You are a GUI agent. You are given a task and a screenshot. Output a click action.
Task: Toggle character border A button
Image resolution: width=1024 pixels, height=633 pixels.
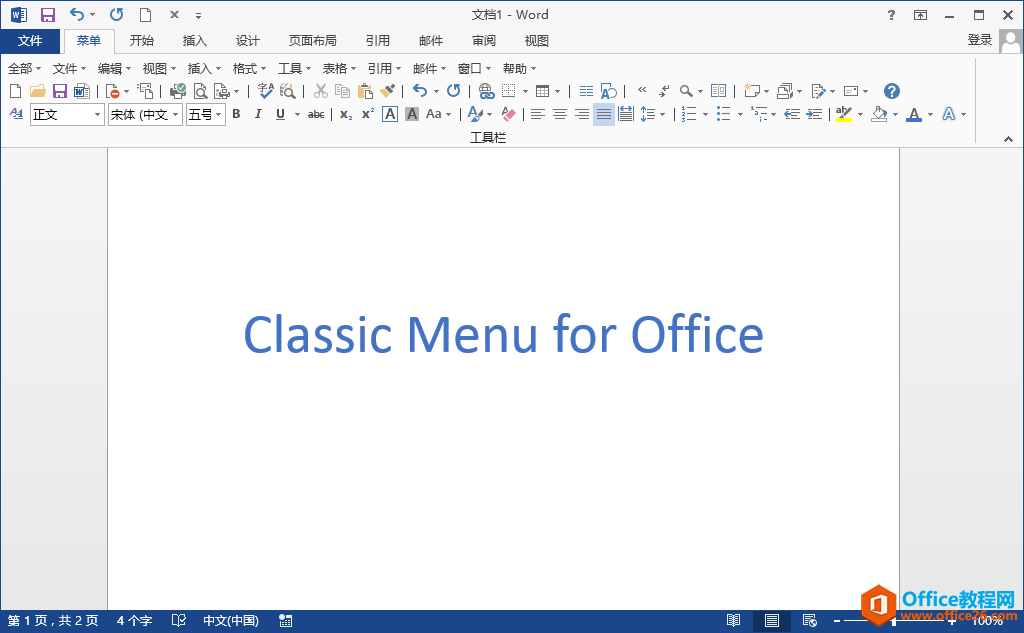(x=390, y=114)
